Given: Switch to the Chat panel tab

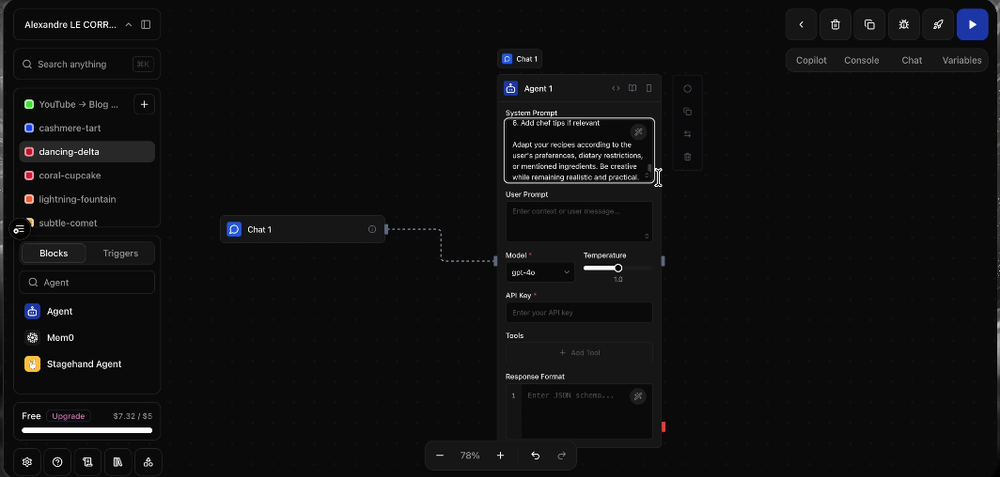Looking at the screenshot, I should point(912,61).
